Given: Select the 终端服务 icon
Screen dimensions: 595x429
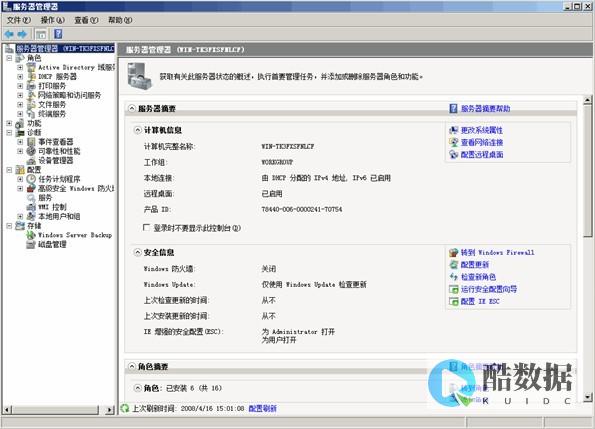Looking at the screenshot, I should (31, 114).
